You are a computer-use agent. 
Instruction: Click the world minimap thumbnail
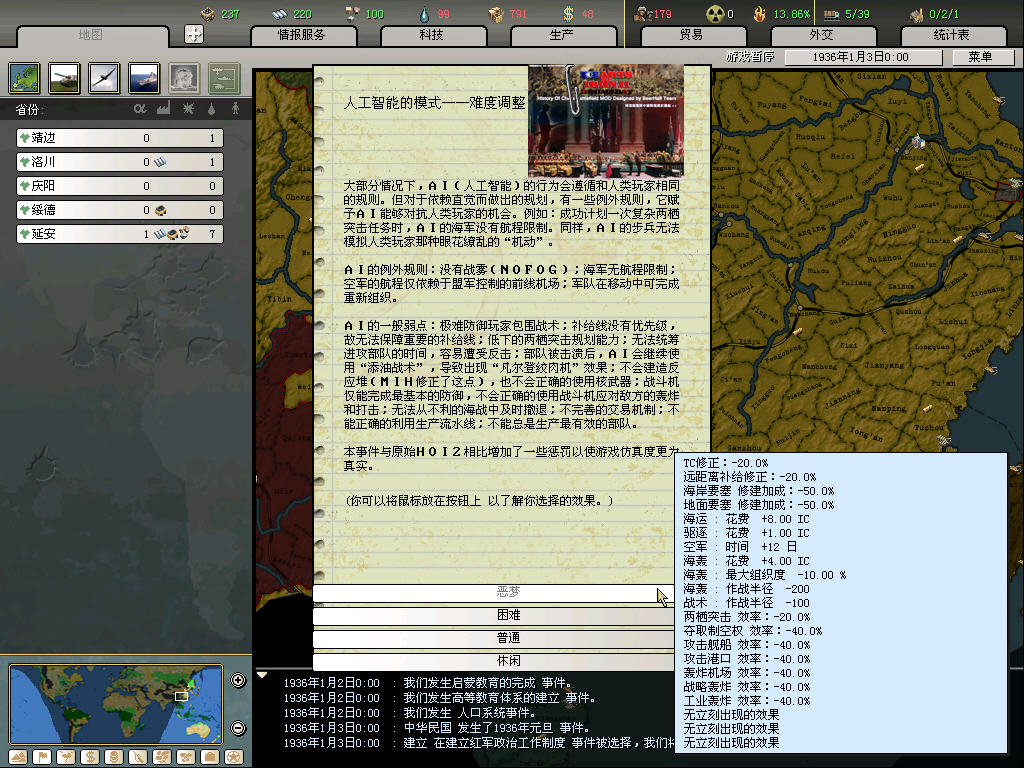[x=116, y=704]
